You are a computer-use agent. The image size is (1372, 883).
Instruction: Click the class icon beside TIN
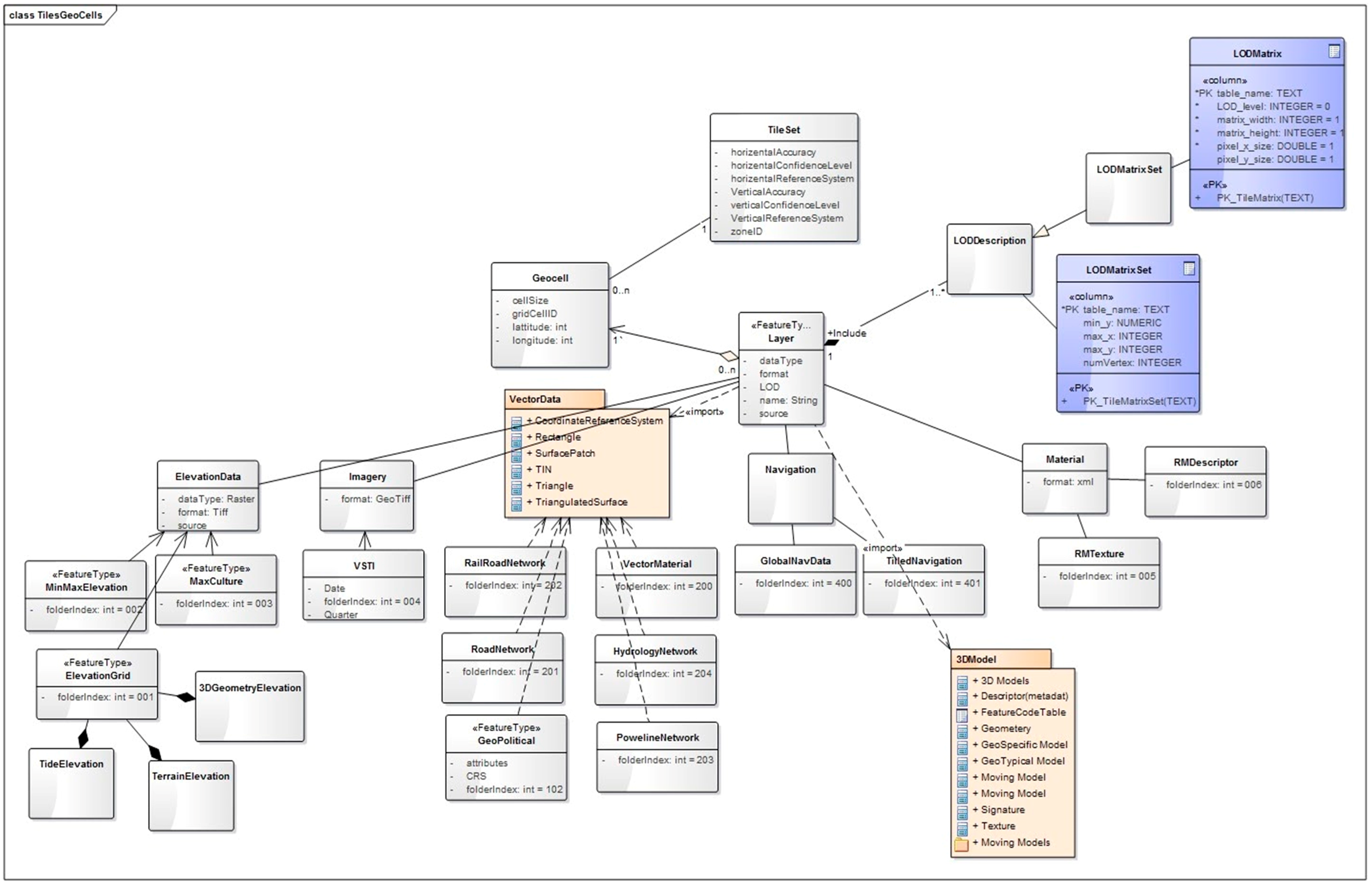516,471
